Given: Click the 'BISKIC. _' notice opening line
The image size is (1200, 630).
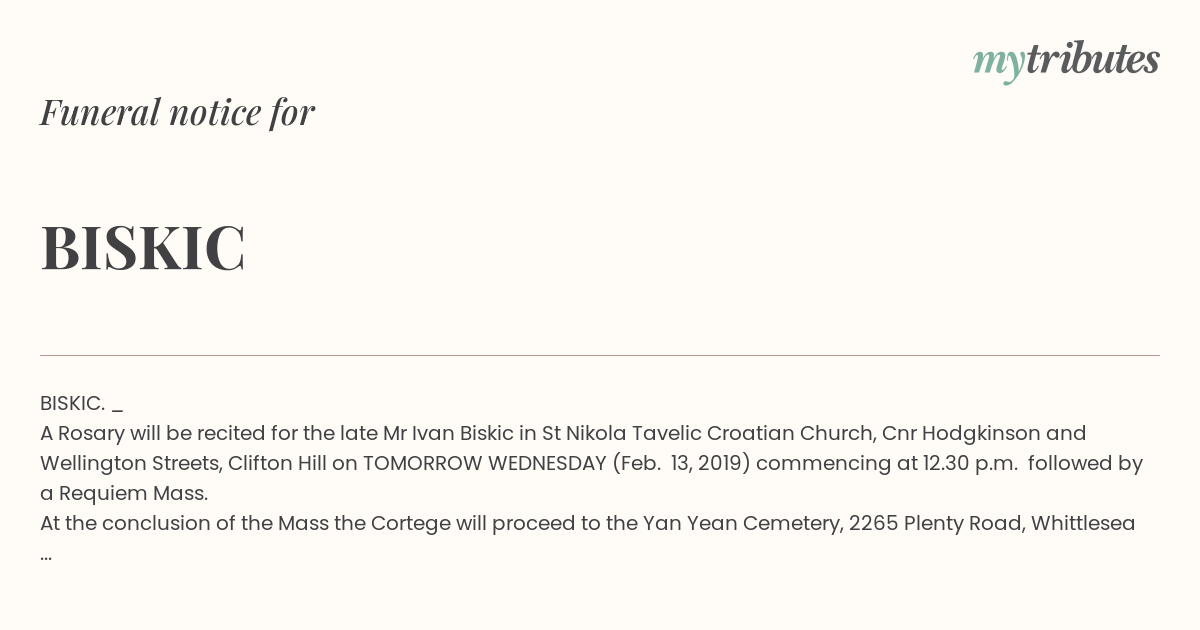Looking at the screenshot, I should click(81, 403).
